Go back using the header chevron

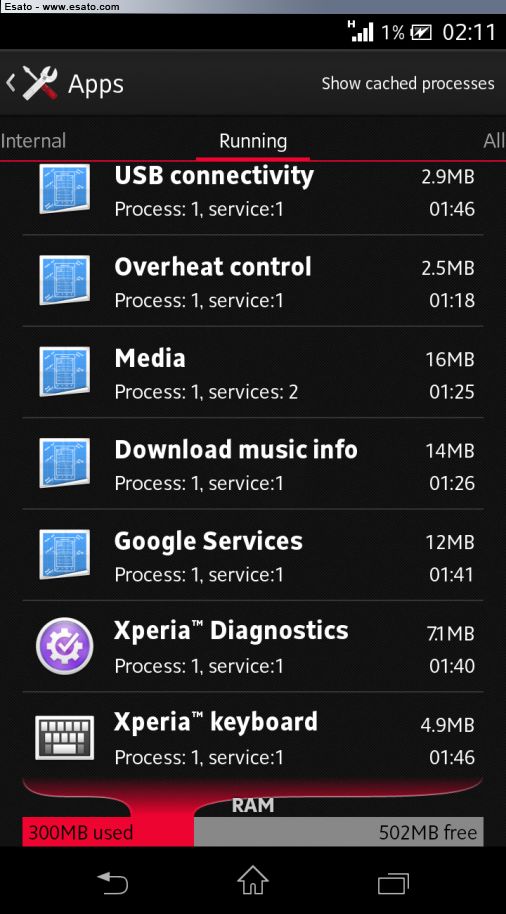[x=10, y=83]
